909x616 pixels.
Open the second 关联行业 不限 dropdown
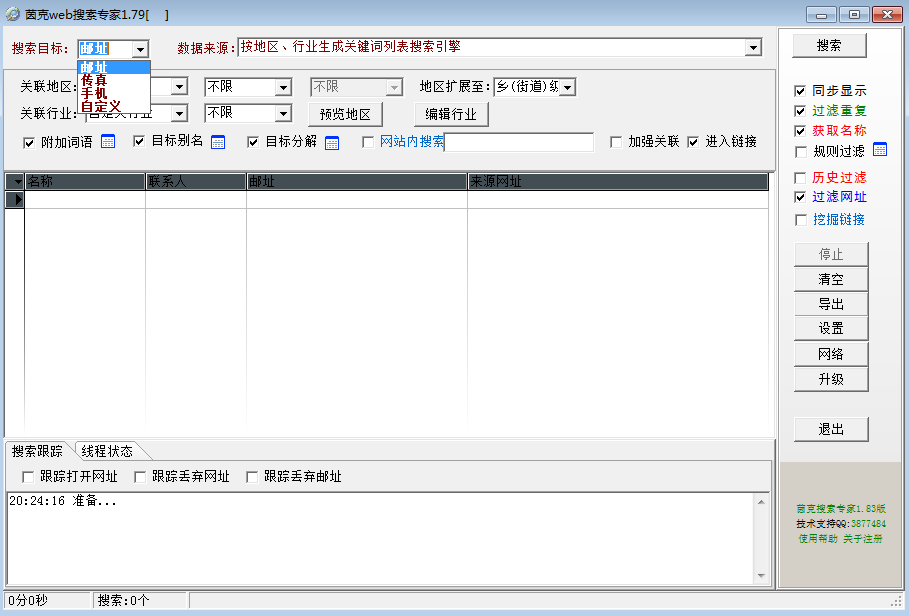[x=283, y=114]
